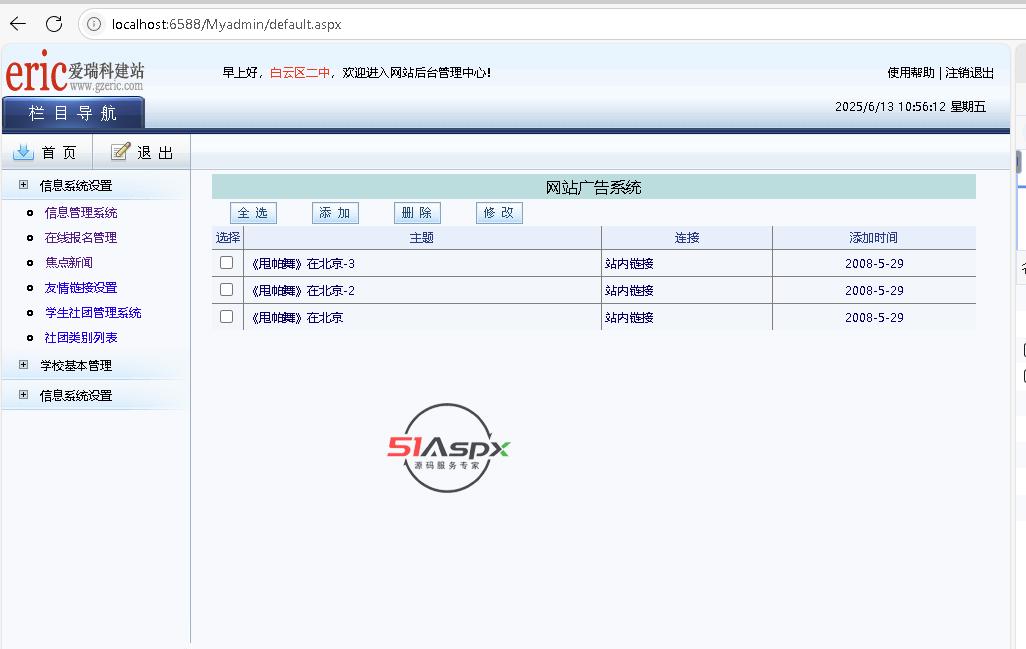Click the 注销退出 logout link

click(970, 73)
